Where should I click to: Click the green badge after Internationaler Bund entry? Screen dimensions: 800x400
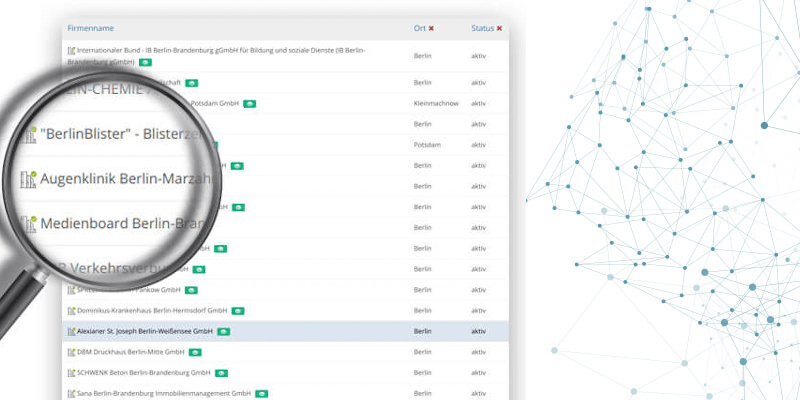(145, 62)
